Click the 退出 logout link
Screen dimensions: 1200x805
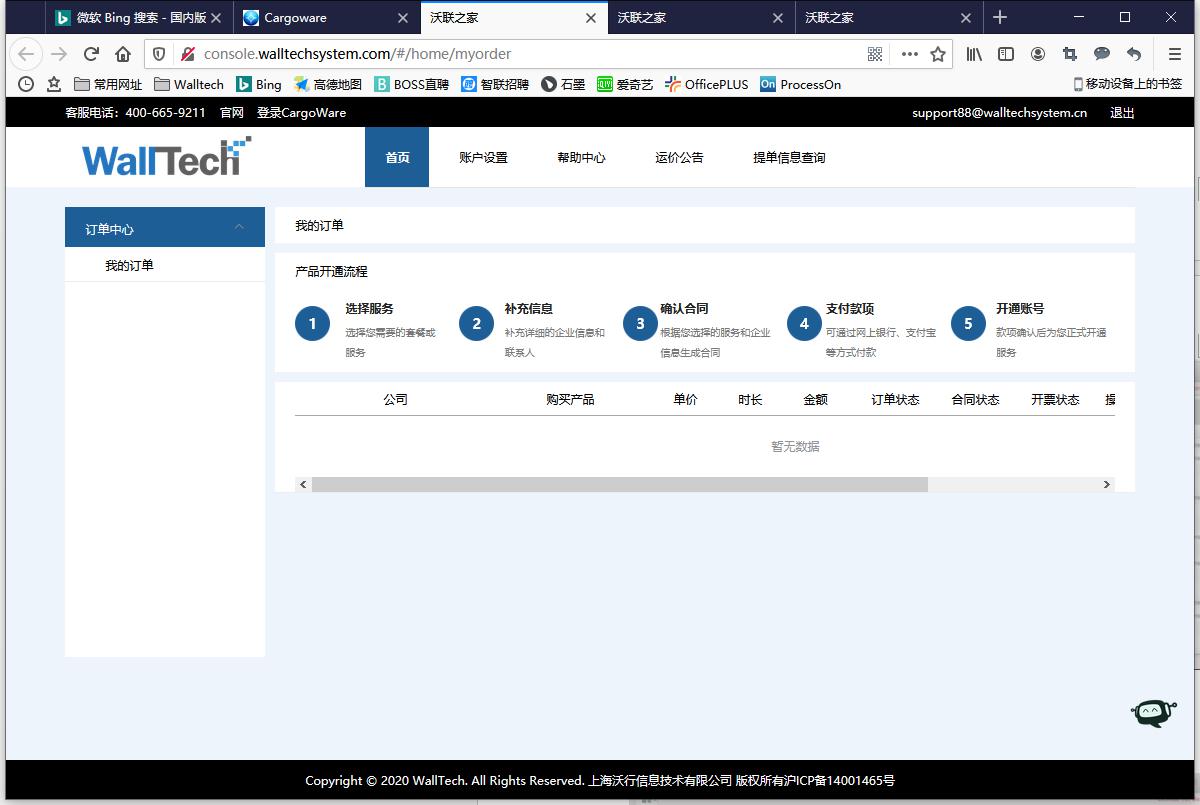point(1122,113)
